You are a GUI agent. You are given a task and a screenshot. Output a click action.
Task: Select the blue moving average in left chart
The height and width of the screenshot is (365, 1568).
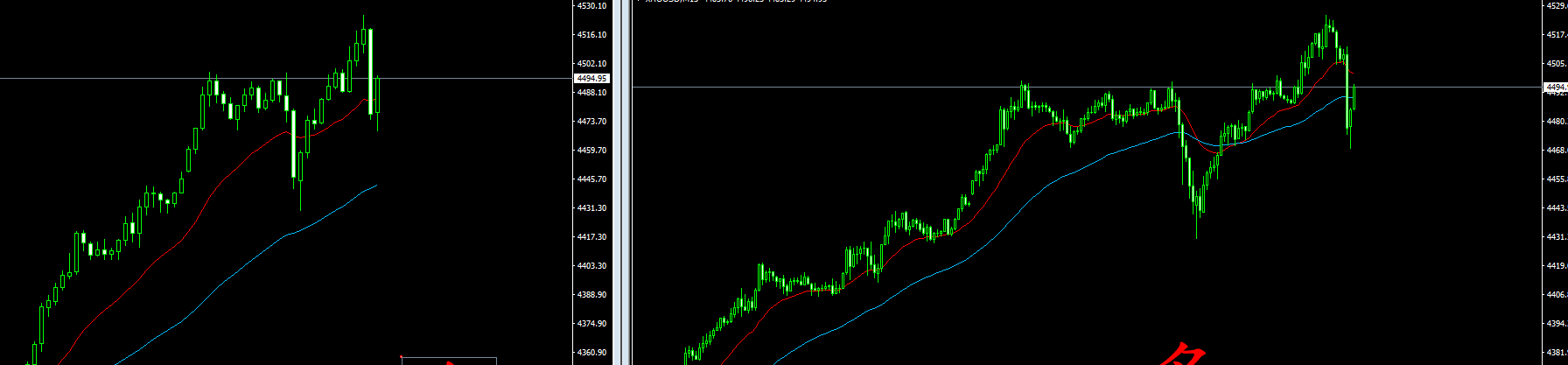point(219,283)
